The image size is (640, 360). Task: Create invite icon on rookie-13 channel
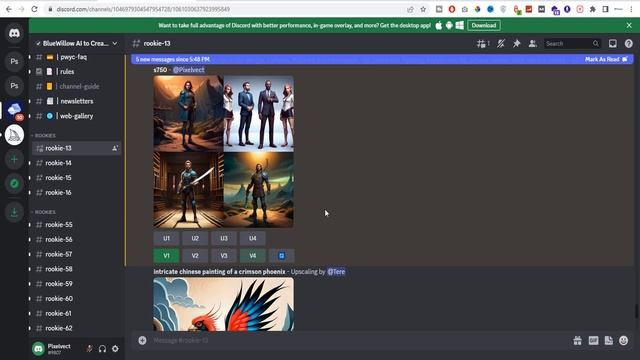pyautogui.click(x=115, y=148)
